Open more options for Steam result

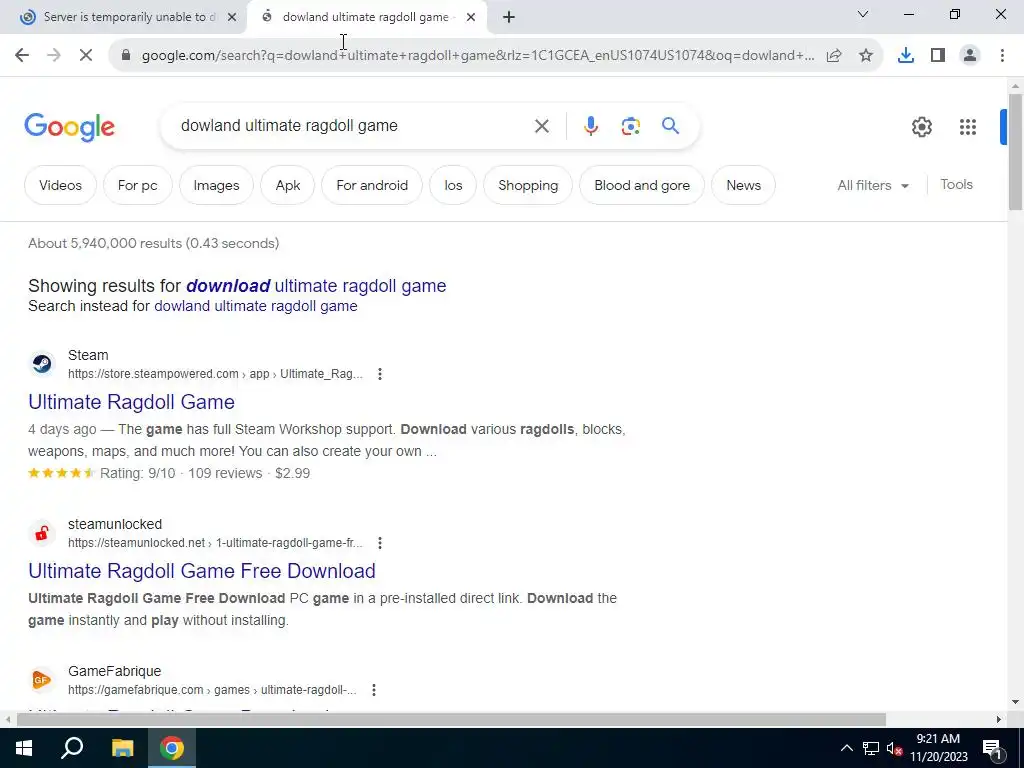pyautogui.click(x=379, y=374)
